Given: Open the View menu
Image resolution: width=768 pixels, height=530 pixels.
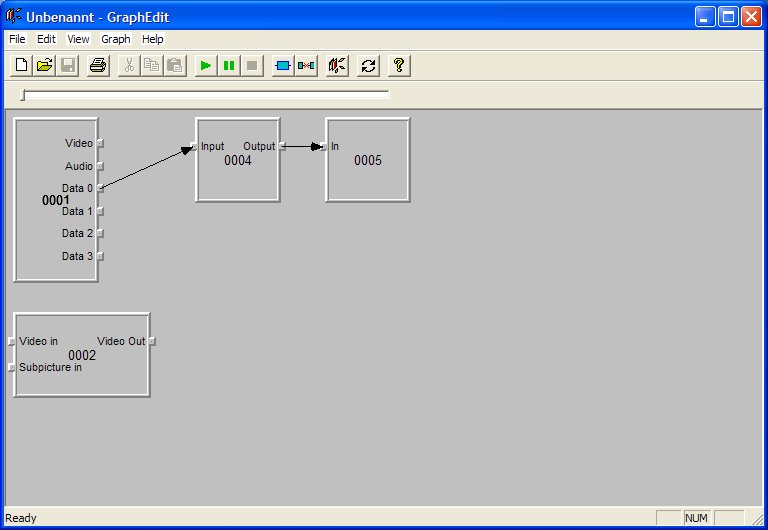Looking at the screenshot, I should pyautogui.click(x=78, y=39).
